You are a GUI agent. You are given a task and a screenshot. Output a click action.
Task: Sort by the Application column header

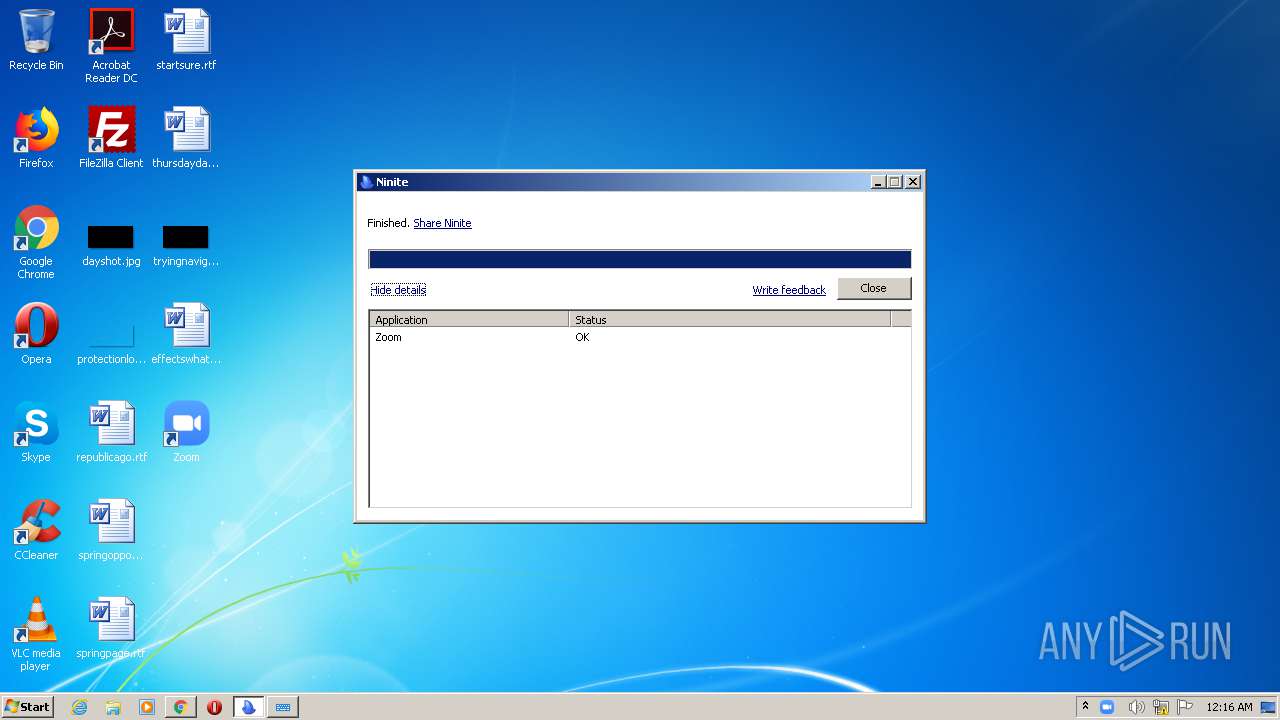point(469,320)
